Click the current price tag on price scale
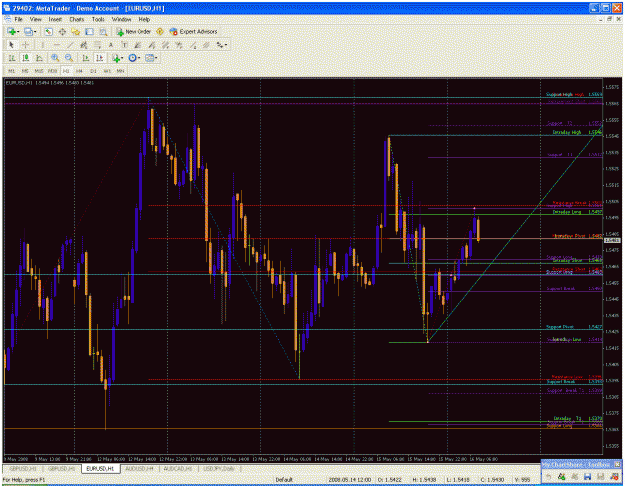Viewport: 625px width, 486px height. [x=612, y=240]
